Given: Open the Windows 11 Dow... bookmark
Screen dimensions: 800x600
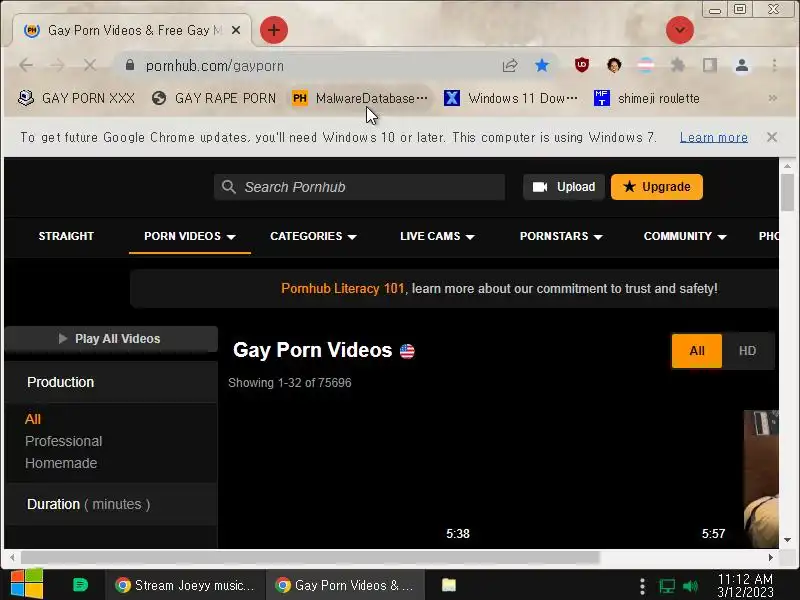Looking at the screenshot, I should [x=511, y=98].
